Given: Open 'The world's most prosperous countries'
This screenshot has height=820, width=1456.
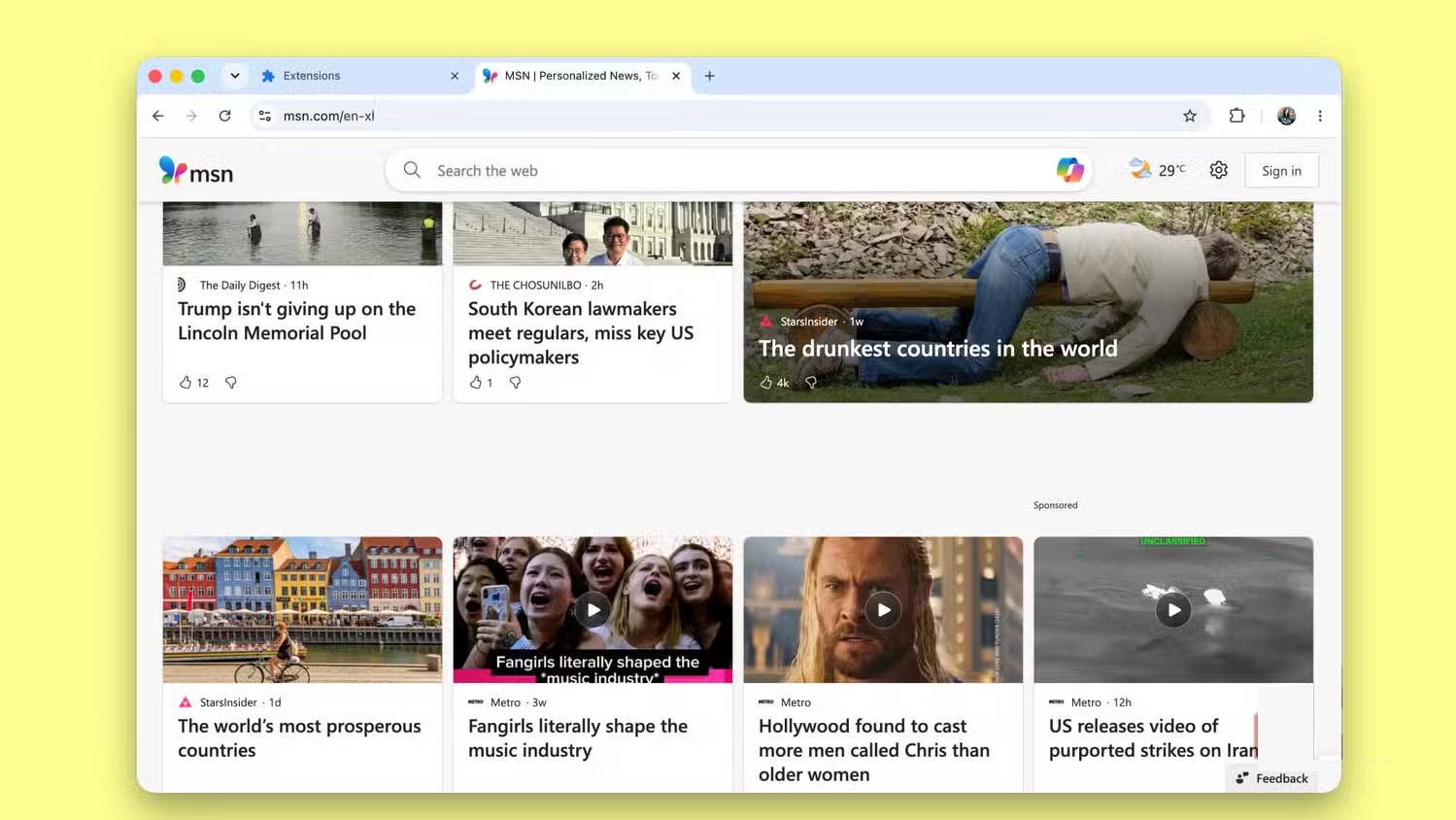Looking at the screenshot, I should 299,738.
